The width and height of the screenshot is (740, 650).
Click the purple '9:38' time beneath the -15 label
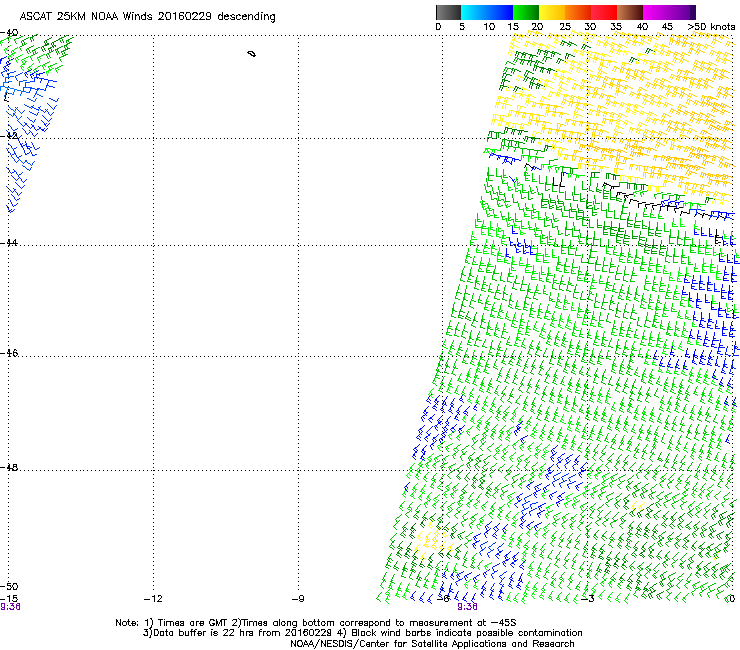coord(10,607)
